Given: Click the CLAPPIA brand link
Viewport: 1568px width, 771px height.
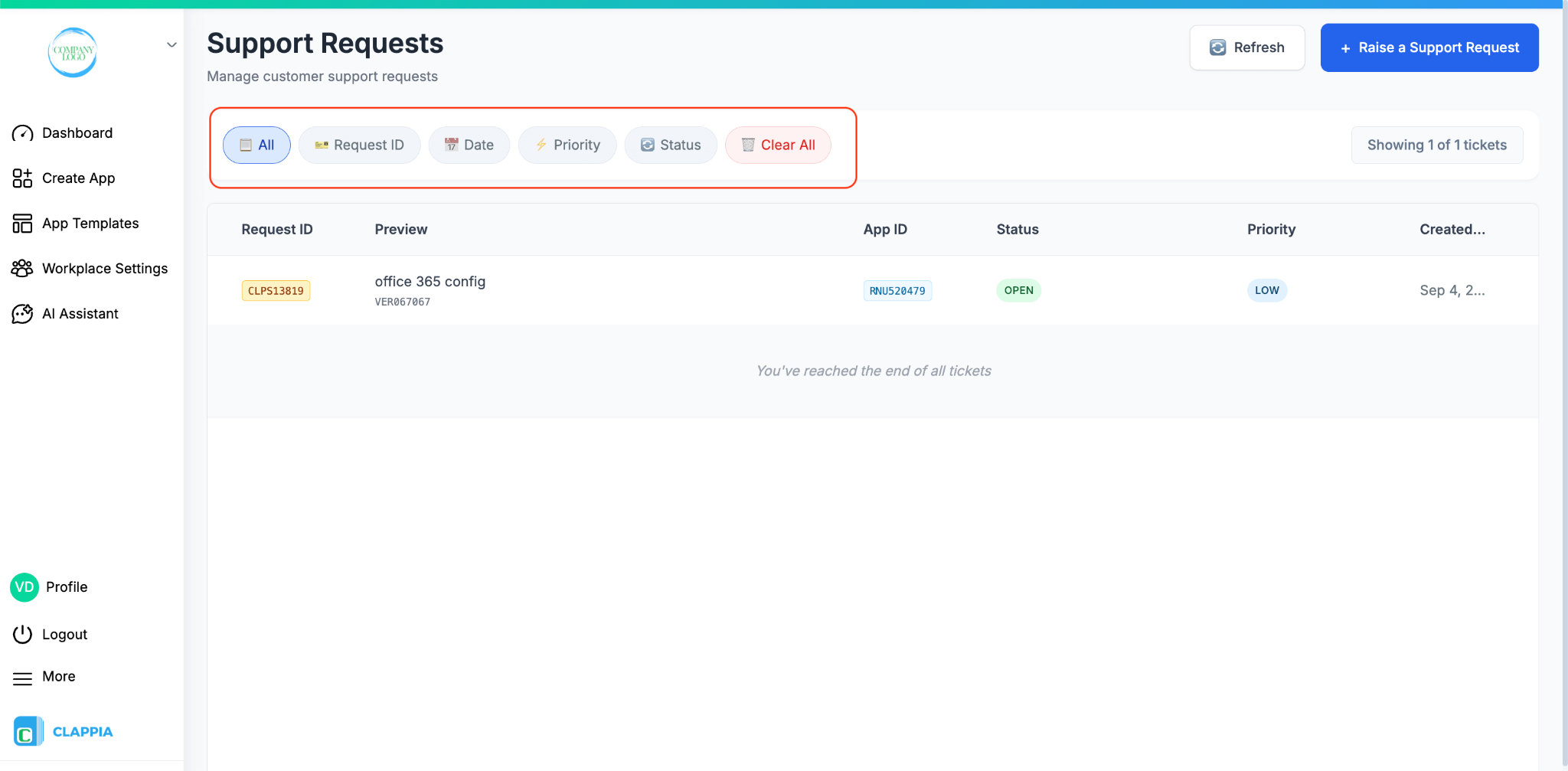Looking at the screenshot, I should 83,732.
